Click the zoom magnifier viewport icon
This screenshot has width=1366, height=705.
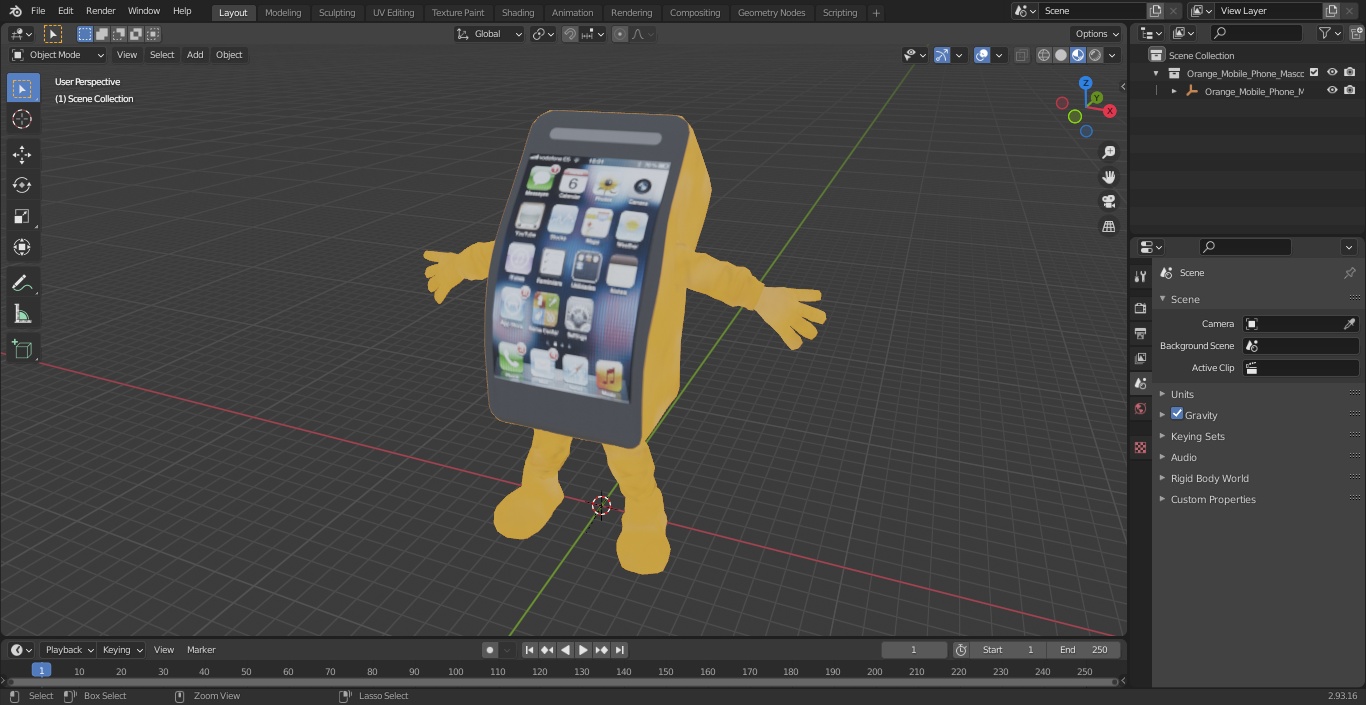coord(1109,152)
